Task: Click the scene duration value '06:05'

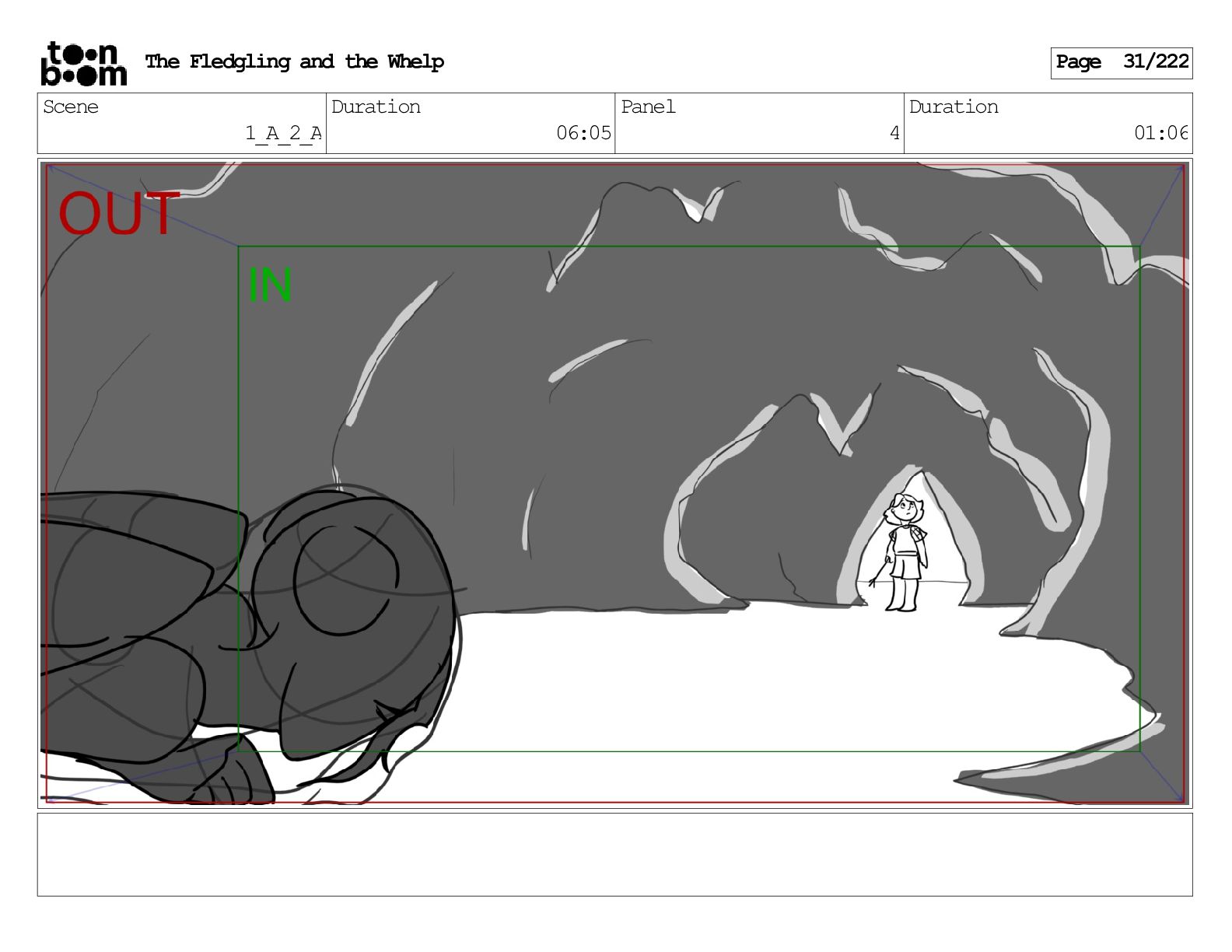Action: pos(583,134)
